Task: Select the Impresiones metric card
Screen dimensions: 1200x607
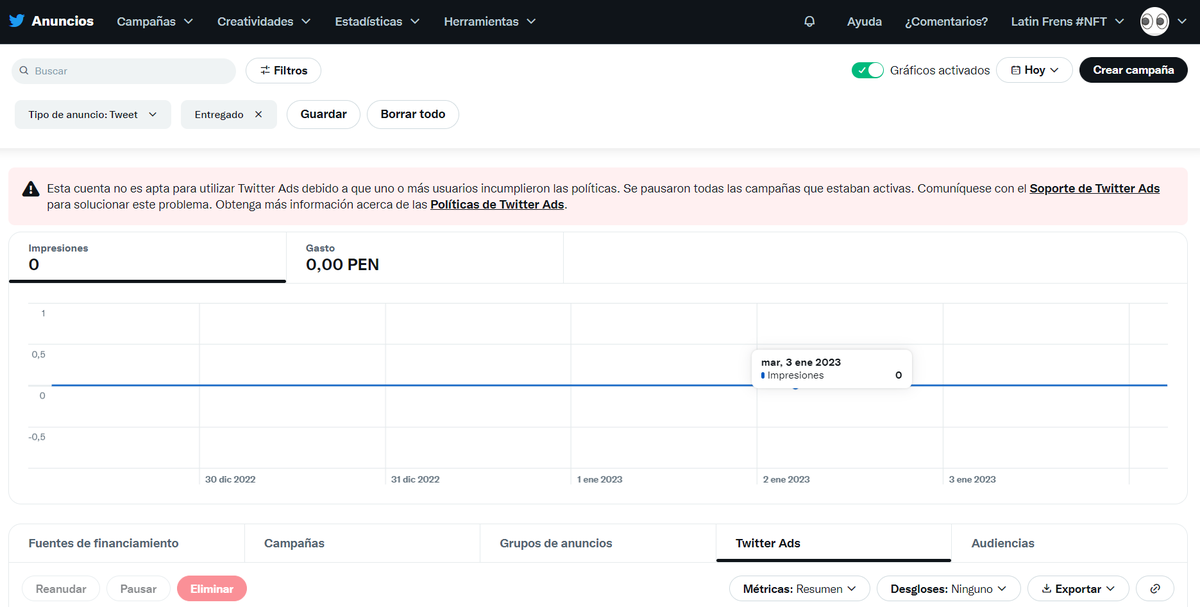Action: point(147,257)
